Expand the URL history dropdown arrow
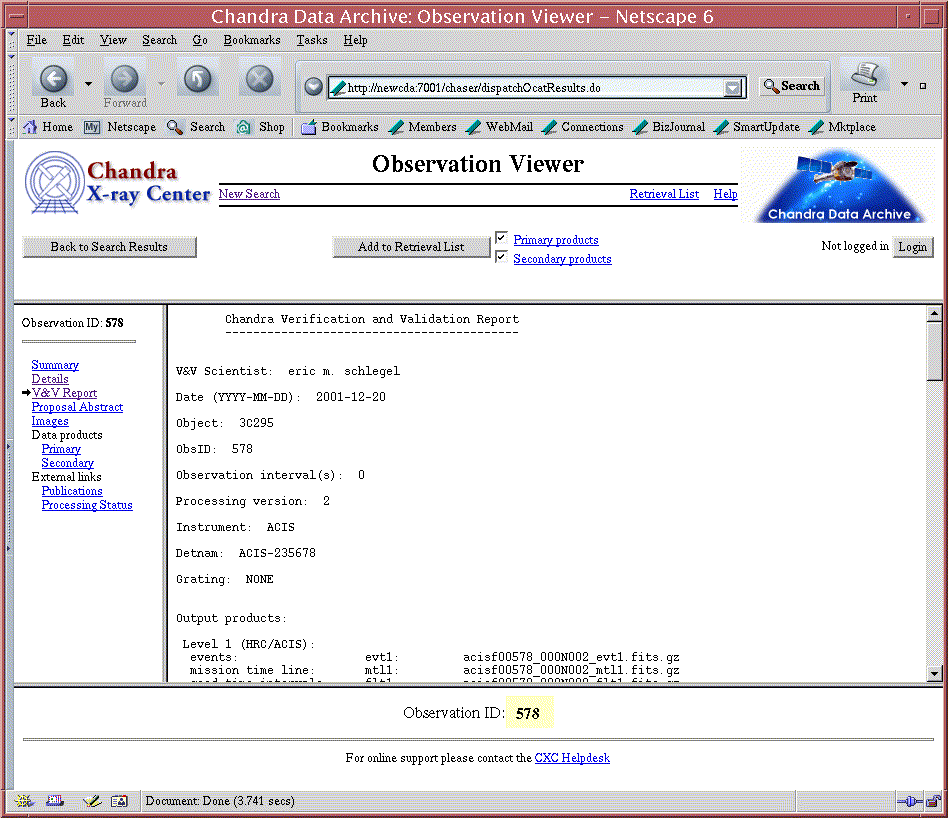 [x=735, y=88]
